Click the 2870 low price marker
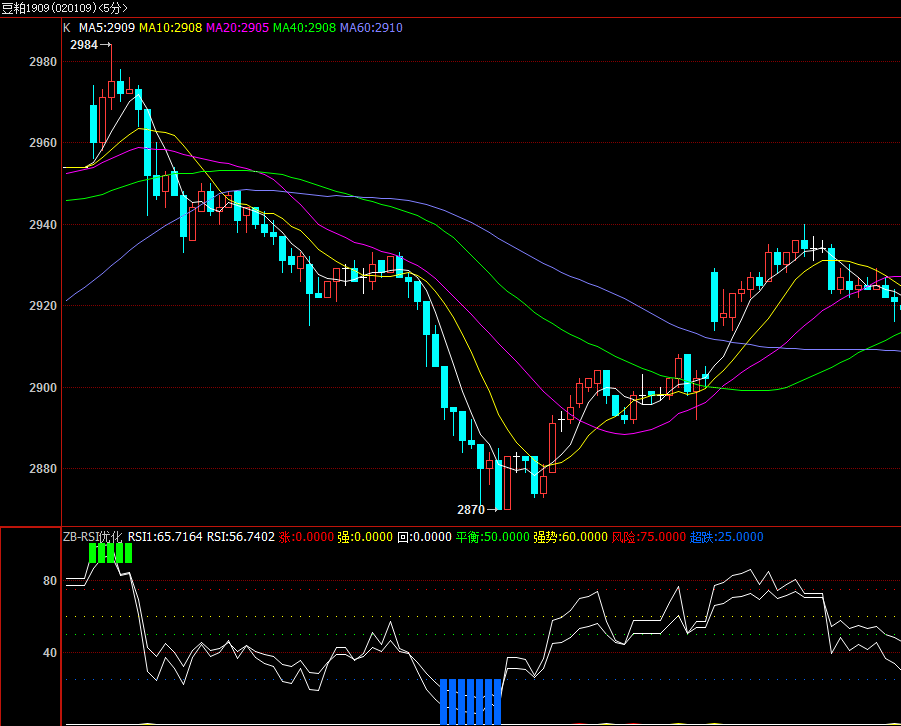This screenshot has height=726, width=901. coord(477,509)
